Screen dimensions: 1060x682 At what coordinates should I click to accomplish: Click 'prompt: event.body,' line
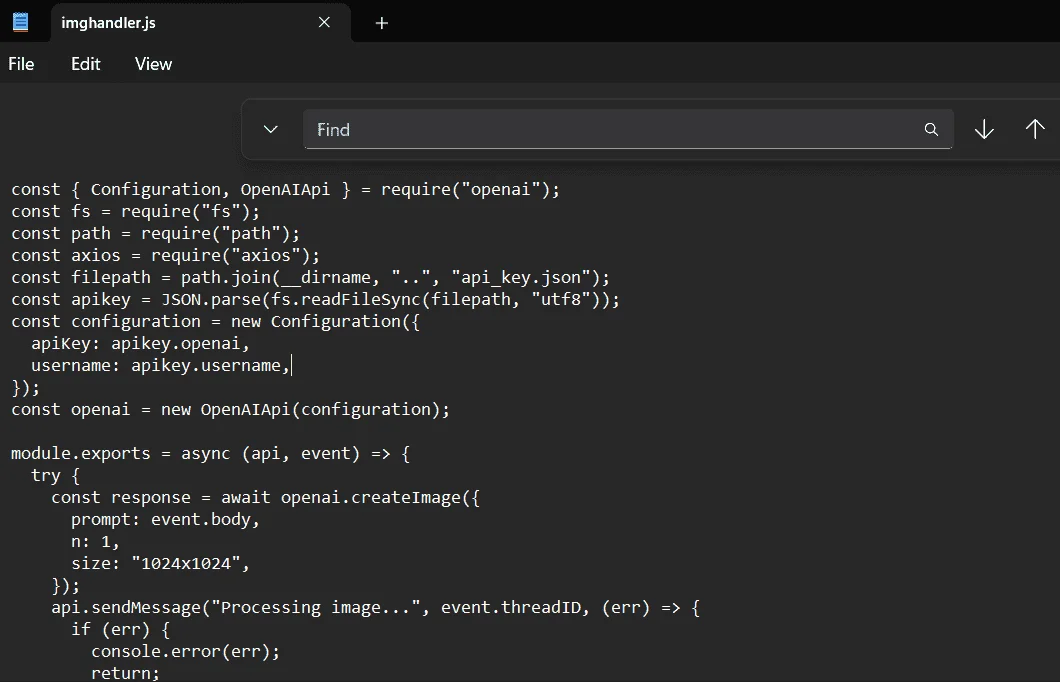[165, 519]
